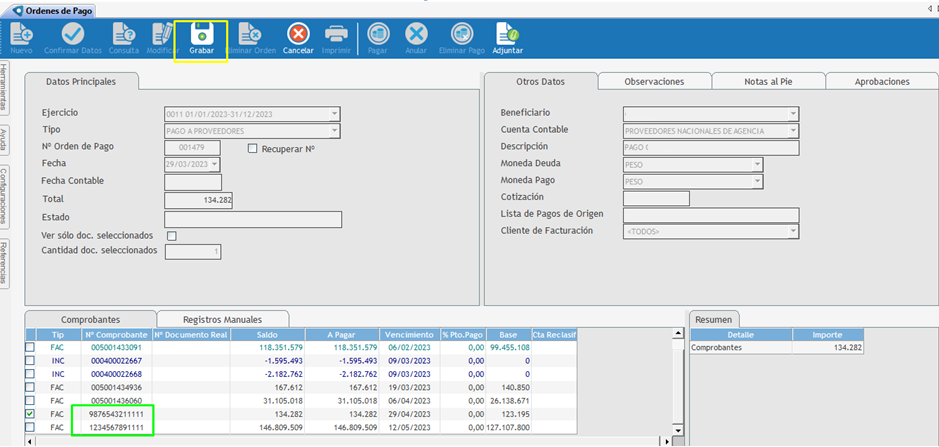This screenshot has width=939, height=447.
Task: Open the Ayuda side panel
Action: [4, 140]
